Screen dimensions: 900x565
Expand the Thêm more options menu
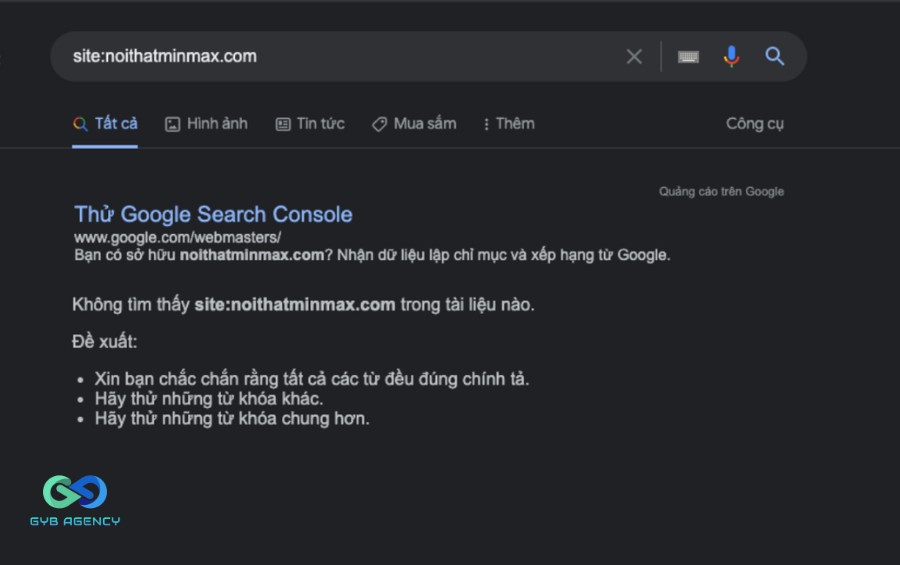tap(509, 123)
